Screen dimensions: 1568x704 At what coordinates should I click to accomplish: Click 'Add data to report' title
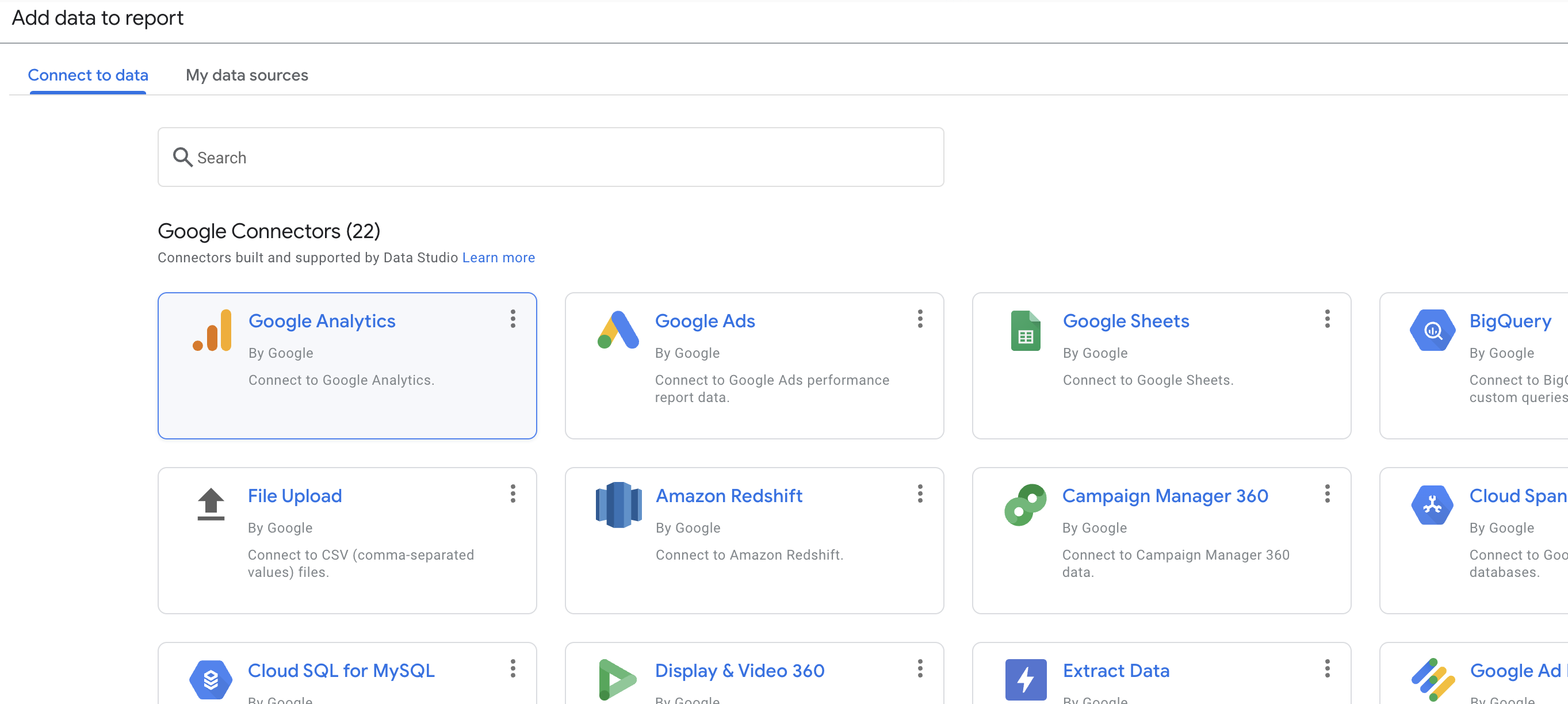pos(97,18)
